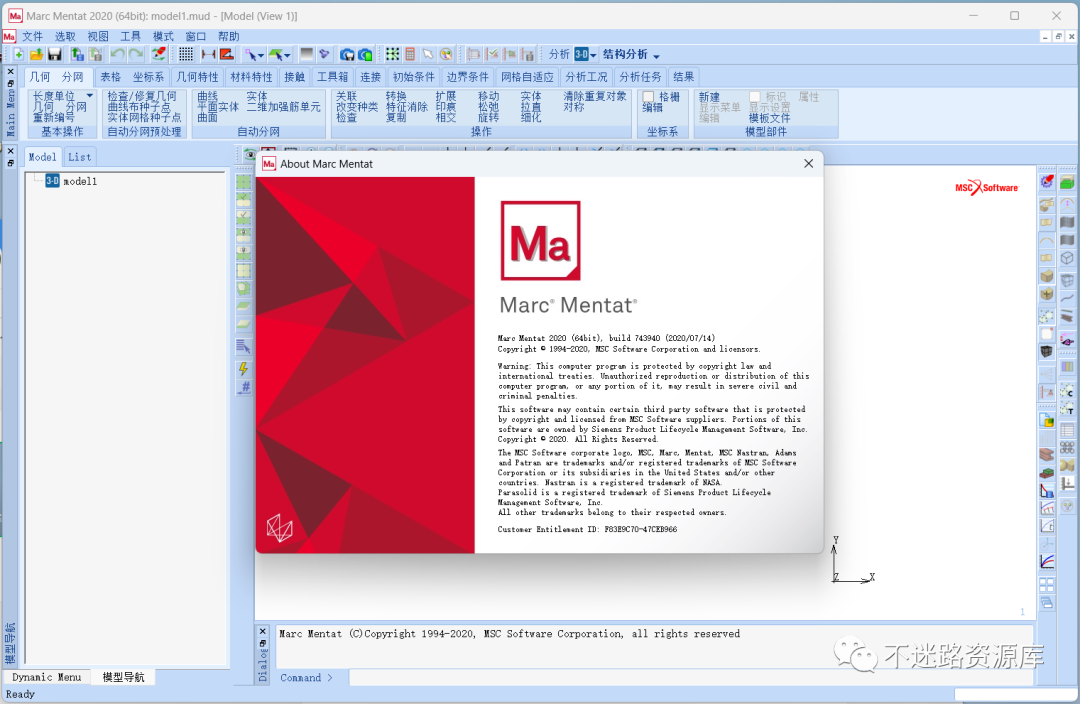Switch to the 结果 tab
The image size is (1080, 704).
coord(683,77)
